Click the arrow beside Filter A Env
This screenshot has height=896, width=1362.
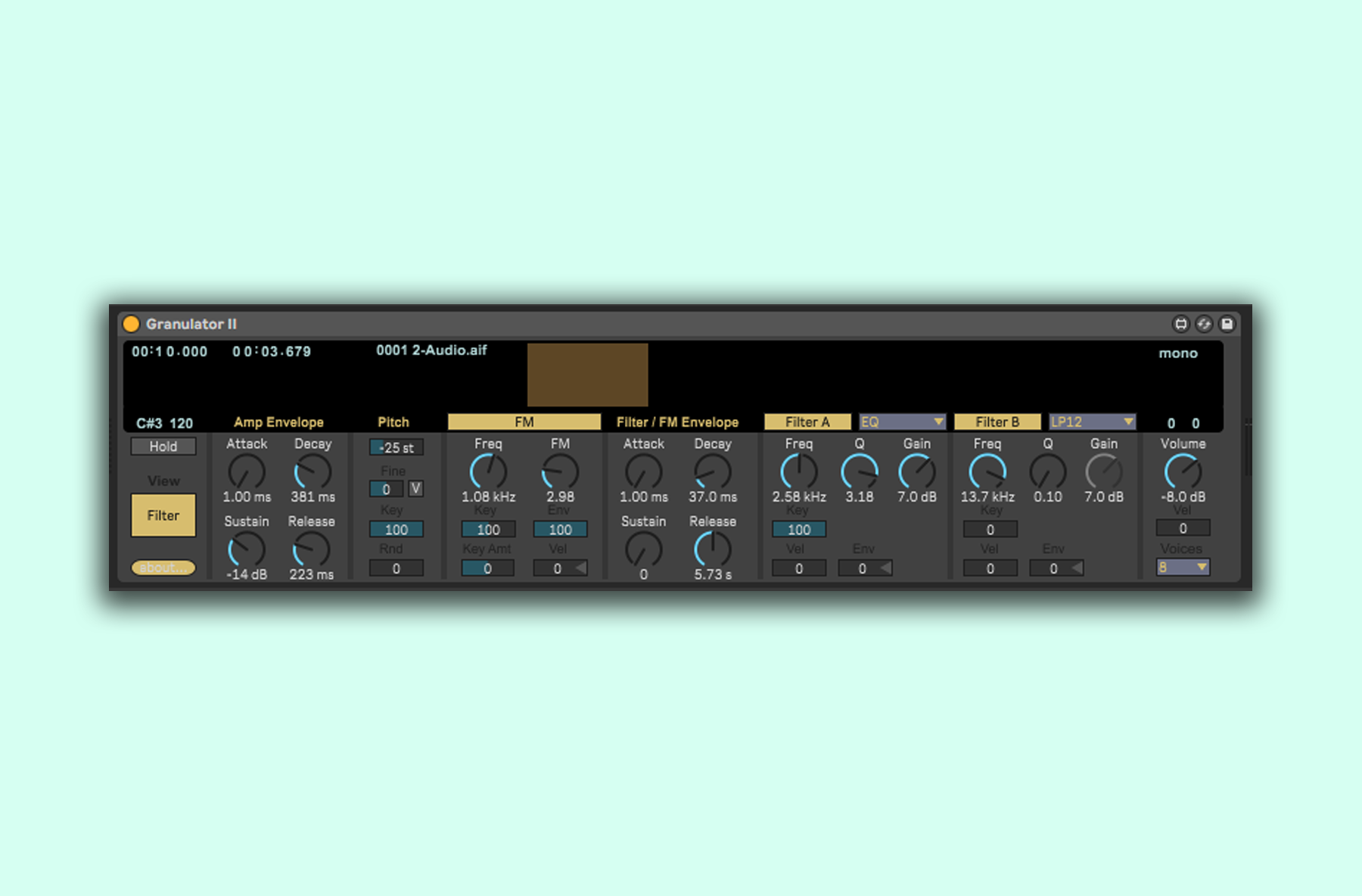885,568
